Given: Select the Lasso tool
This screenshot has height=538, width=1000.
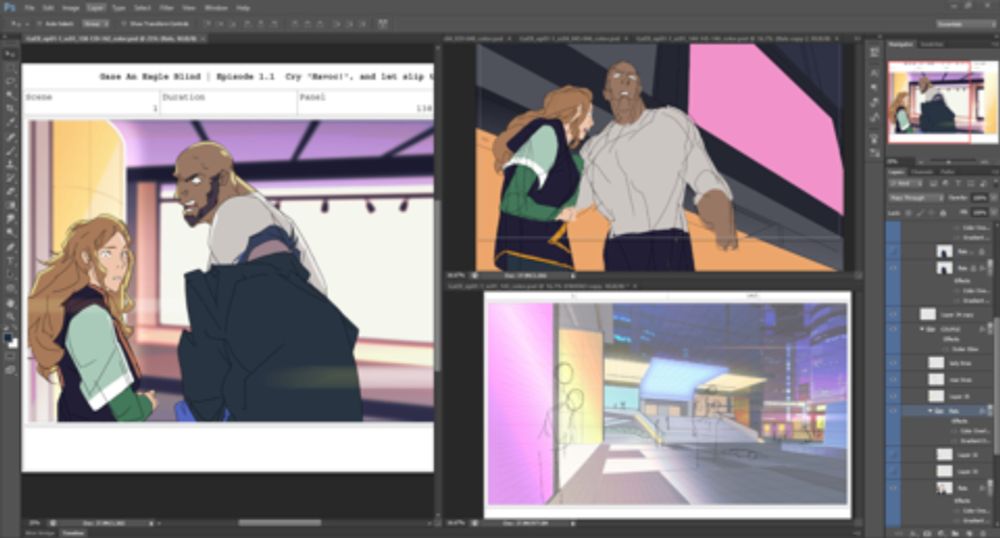Looking at the screenshot, I should 10,81.
